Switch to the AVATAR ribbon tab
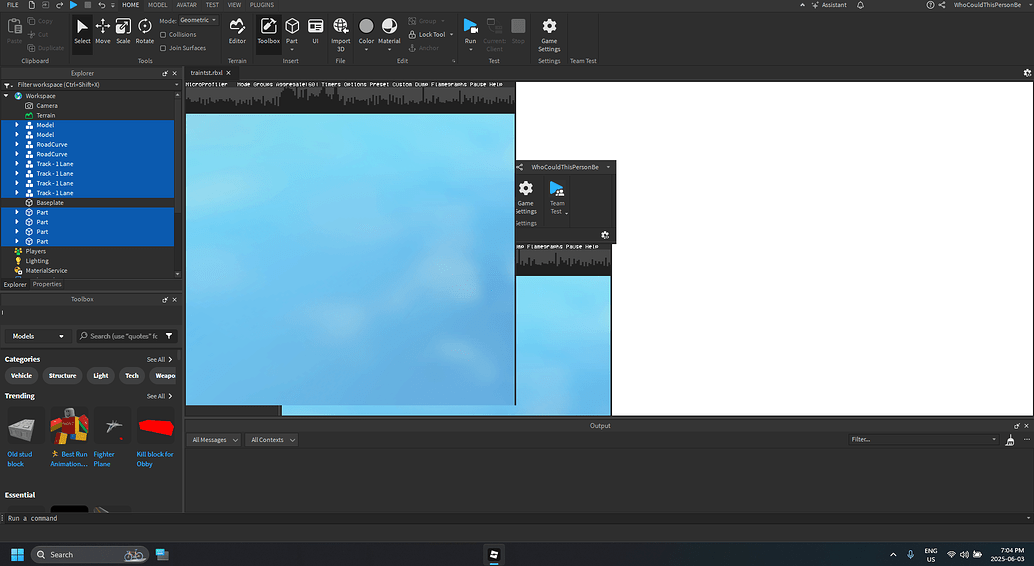This screenshot has height=566, width=1034. coord(187,5)
